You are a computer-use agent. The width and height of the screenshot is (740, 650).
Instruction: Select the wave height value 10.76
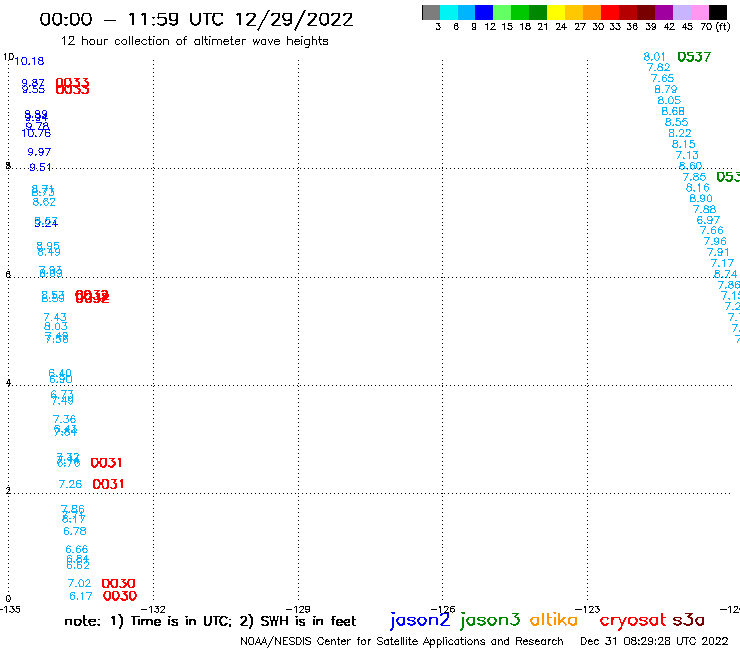pyautogui.click(x=36, y=134)
